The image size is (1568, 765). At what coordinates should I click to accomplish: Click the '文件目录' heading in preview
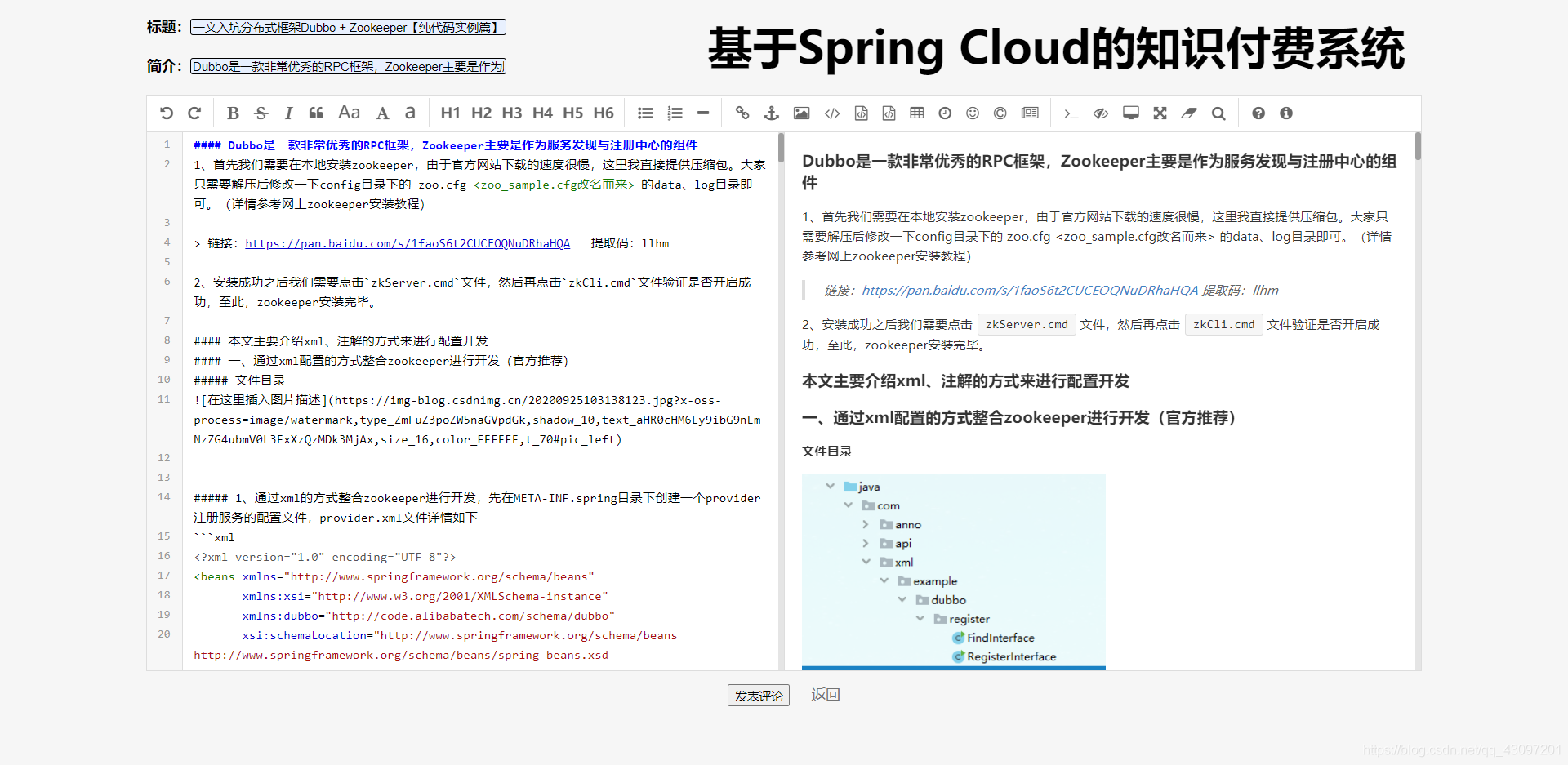[826, 451]
